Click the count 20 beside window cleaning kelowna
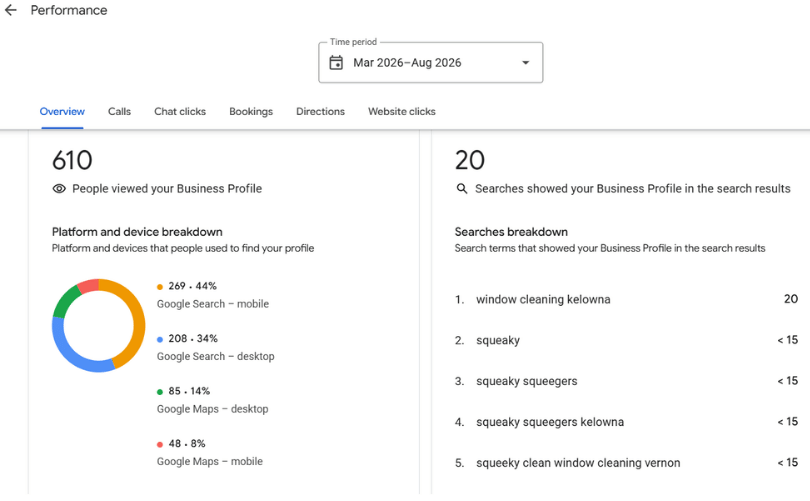Image resolution: width=810 pixels, height=501 pixels. (791, 299)
